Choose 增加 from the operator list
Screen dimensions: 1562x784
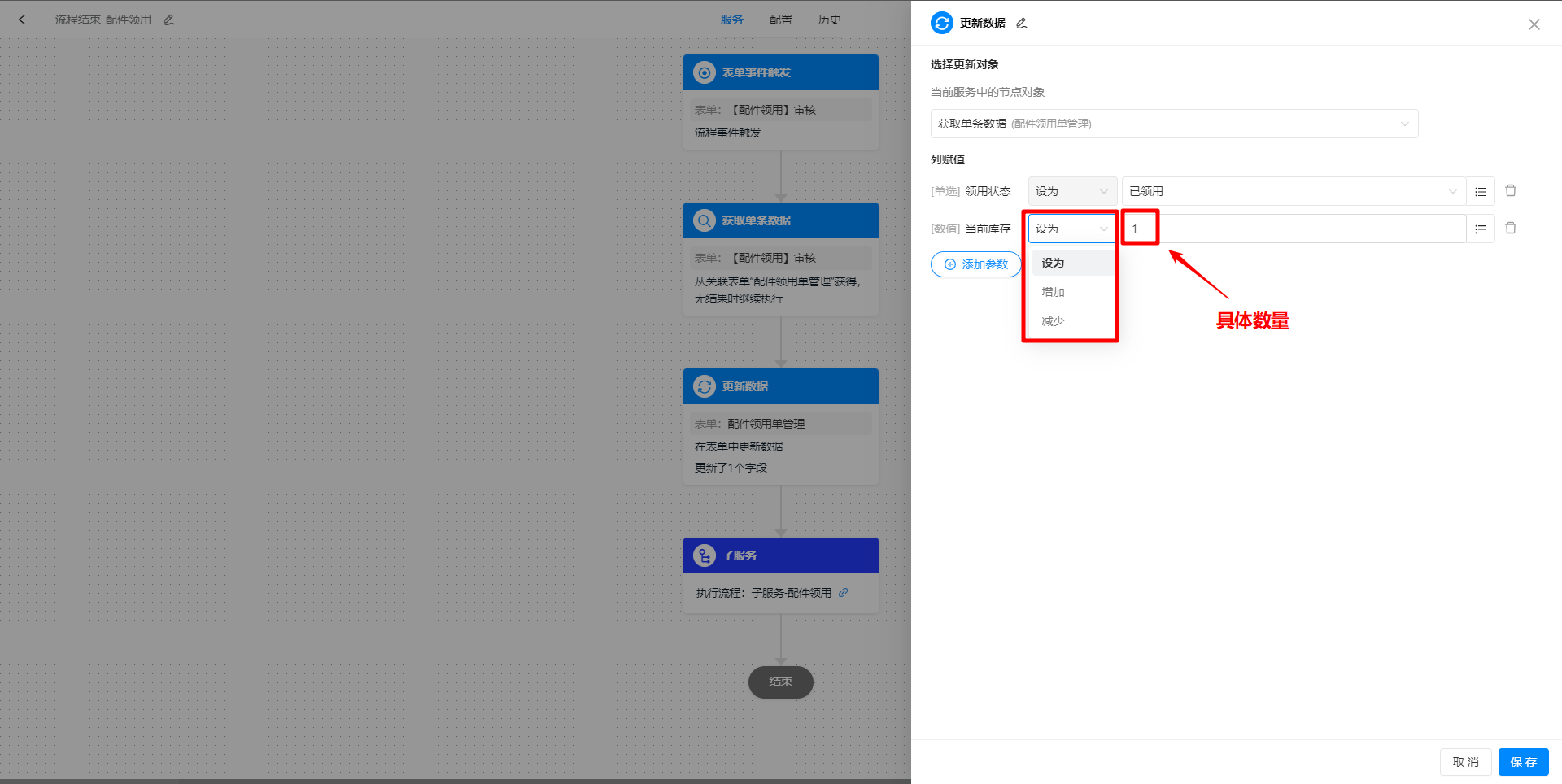[x=1054, y=292]
